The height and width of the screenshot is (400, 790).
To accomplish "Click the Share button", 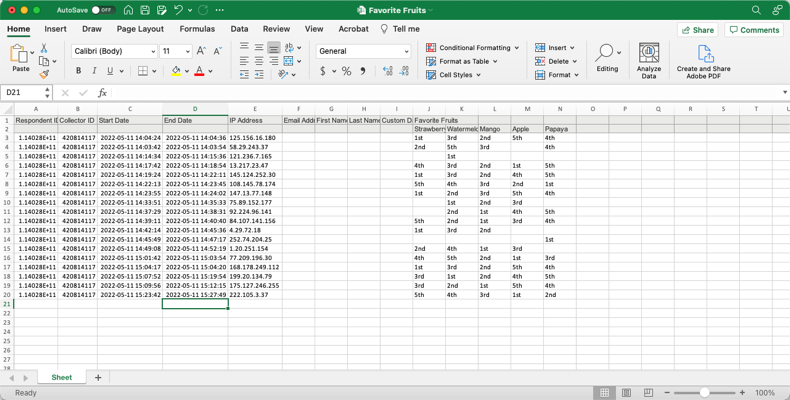I will [x=698, y=30].
